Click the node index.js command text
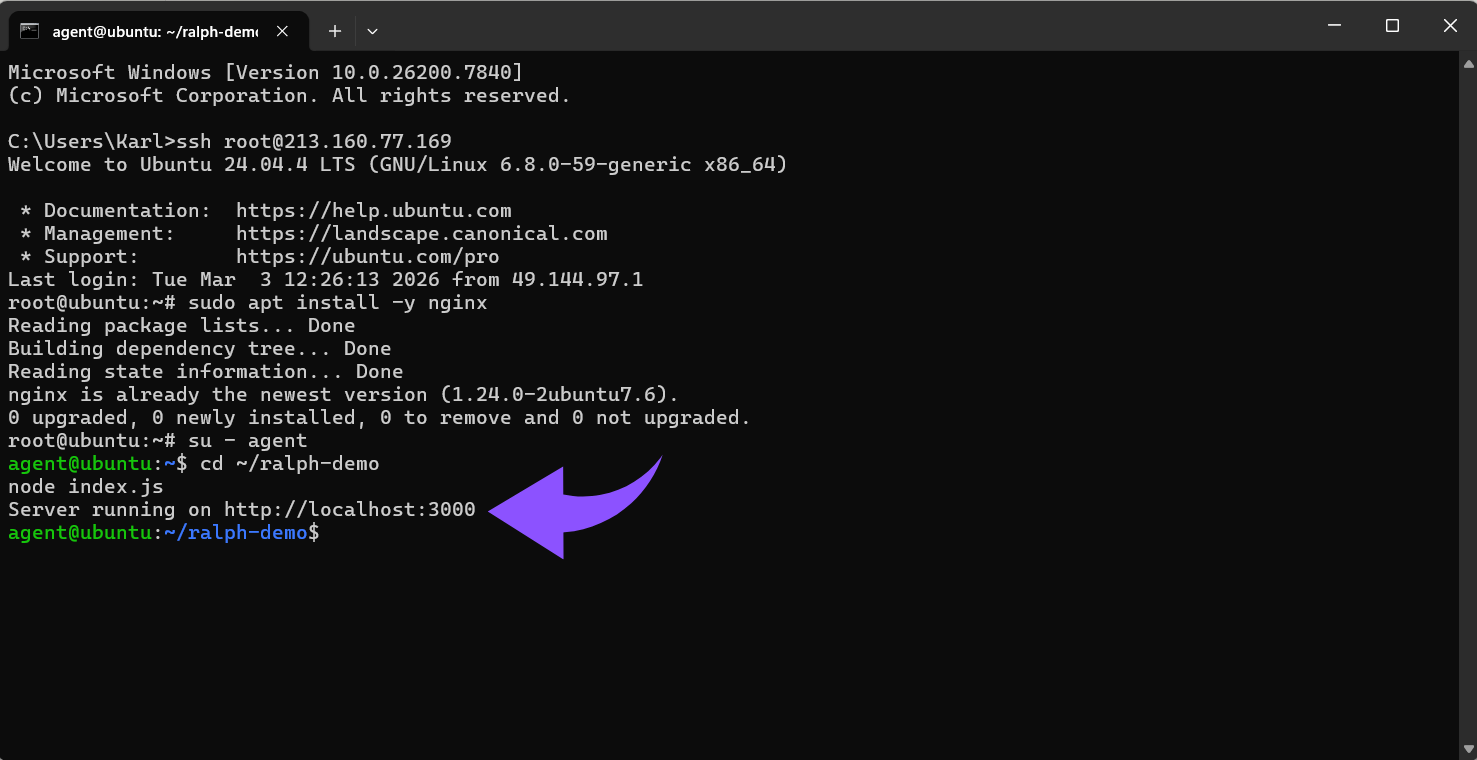1477x760 pixels. click(83, 486)
